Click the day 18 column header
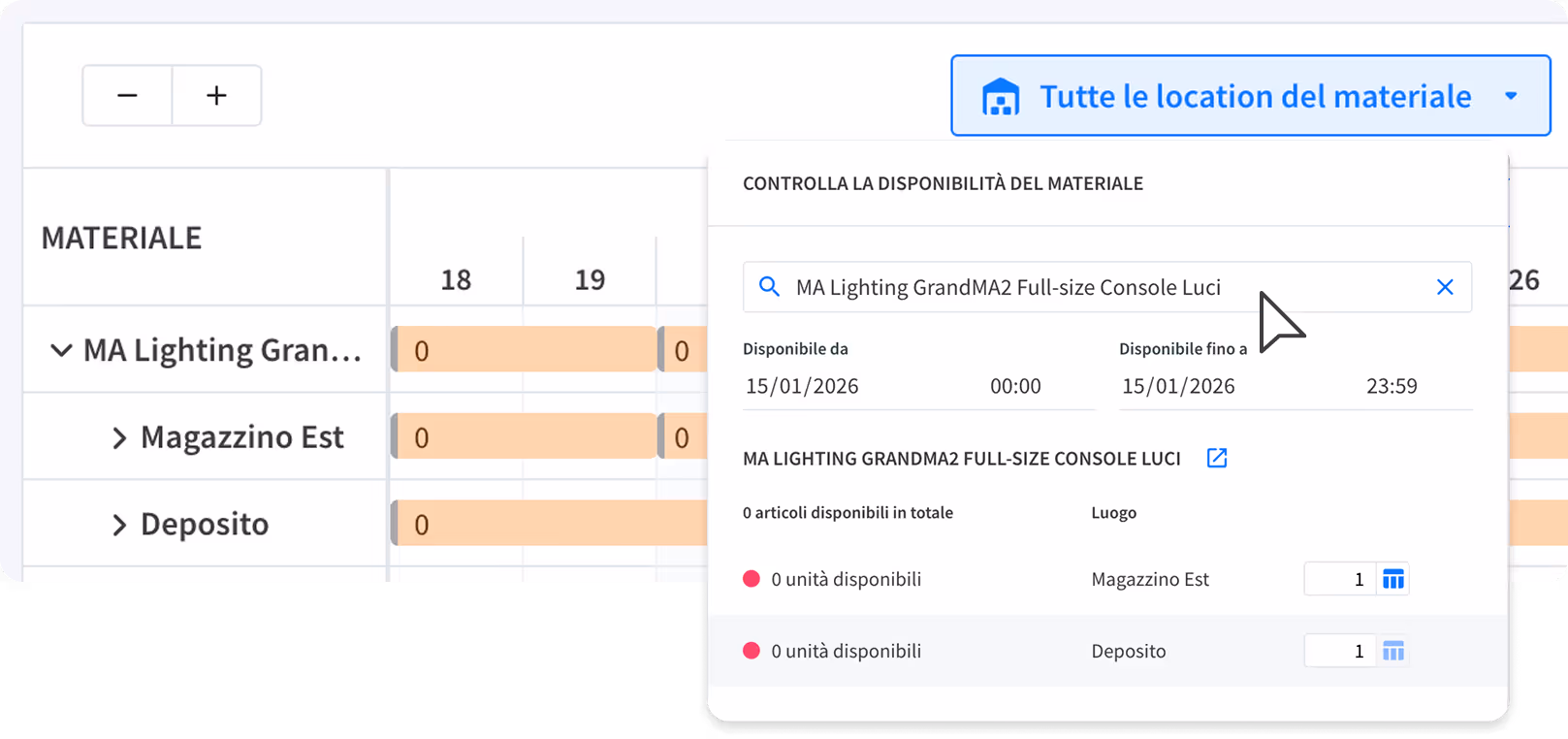1568x739 pixels. (x=456, y=280)
